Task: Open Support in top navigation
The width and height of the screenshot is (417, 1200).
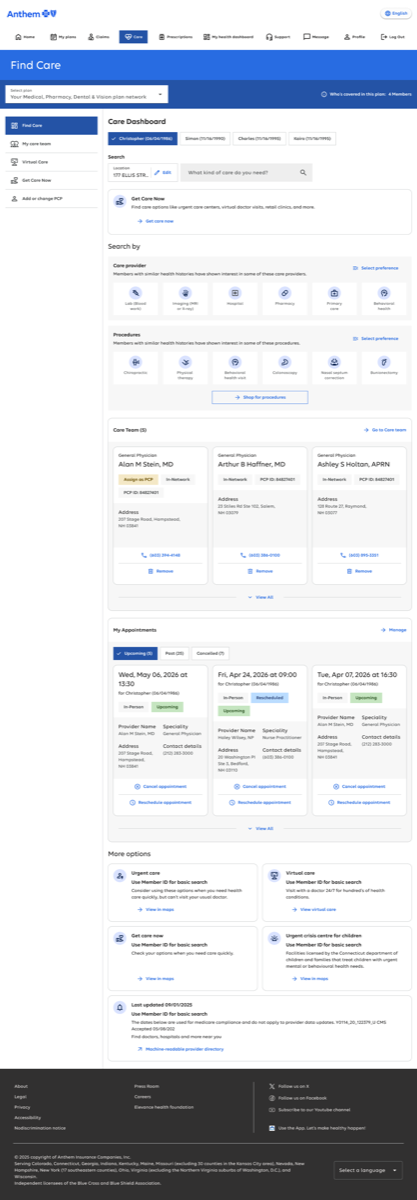Action: 279,36
